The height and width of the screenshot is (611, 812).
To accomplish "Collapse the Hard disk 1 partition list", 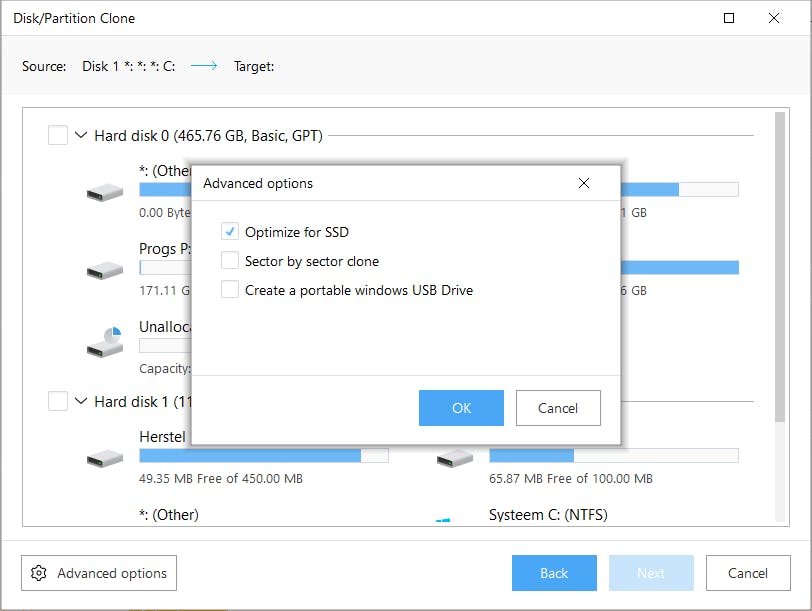I will (81, 401).
